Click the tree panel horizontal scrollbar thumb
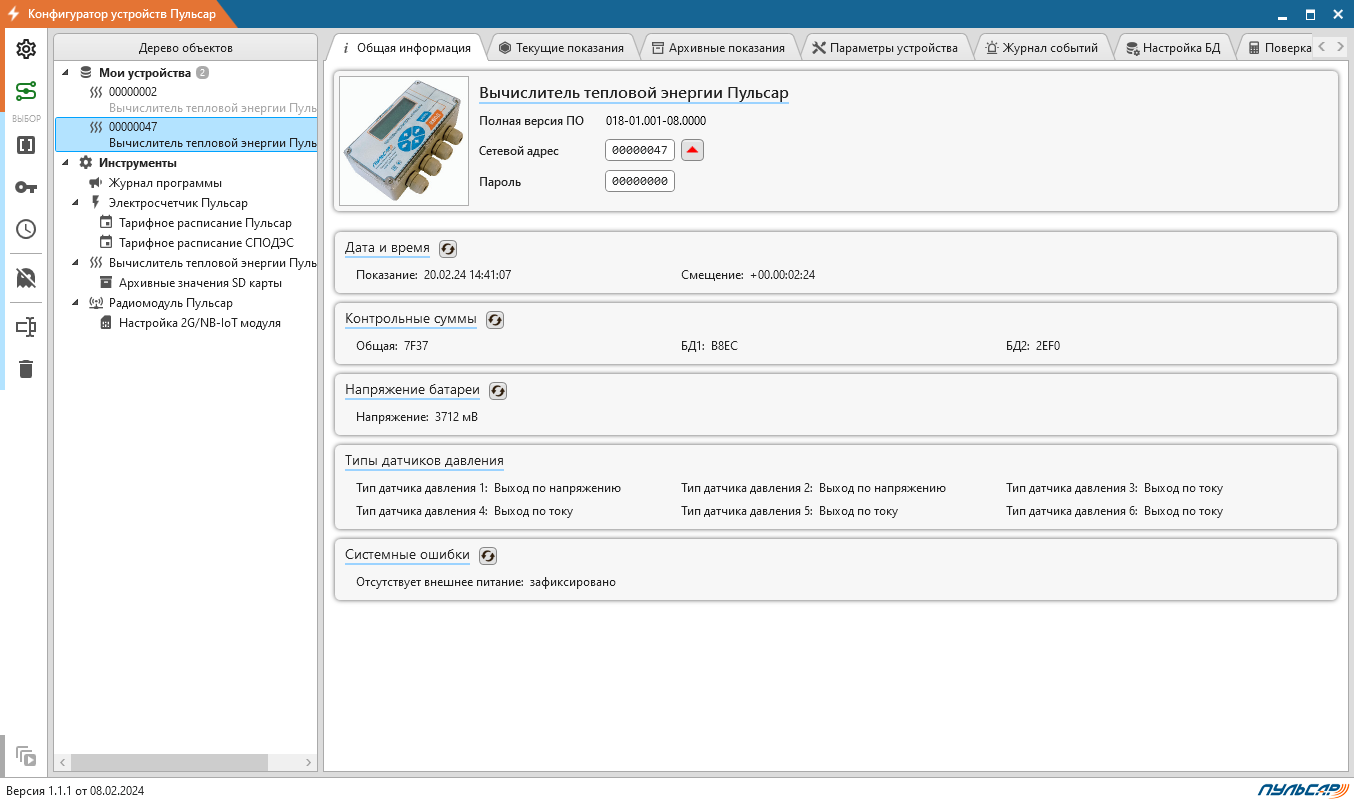This screenshot has height=803, width=1354. (168, 762)
